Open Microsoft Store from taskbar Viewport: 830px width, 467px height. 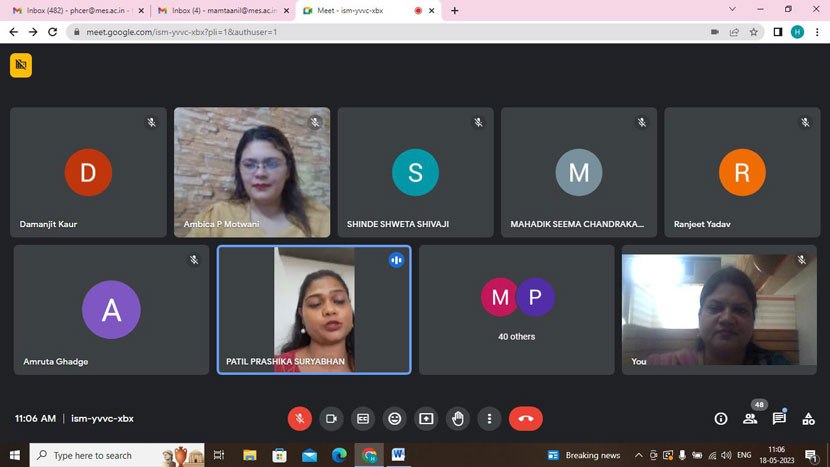279,455
